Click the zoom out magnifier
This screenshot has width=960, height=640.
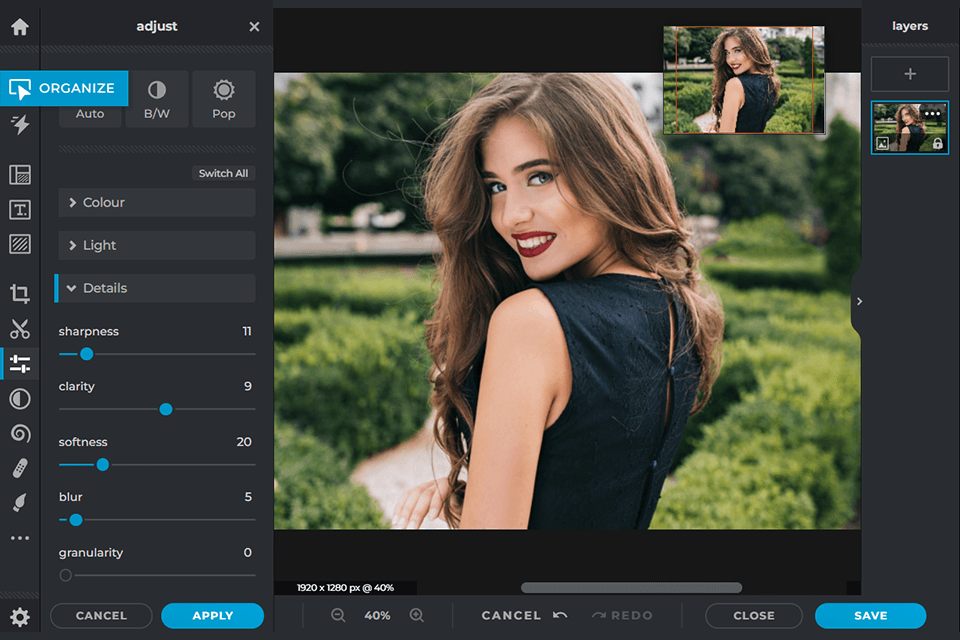tap(338, 616)
